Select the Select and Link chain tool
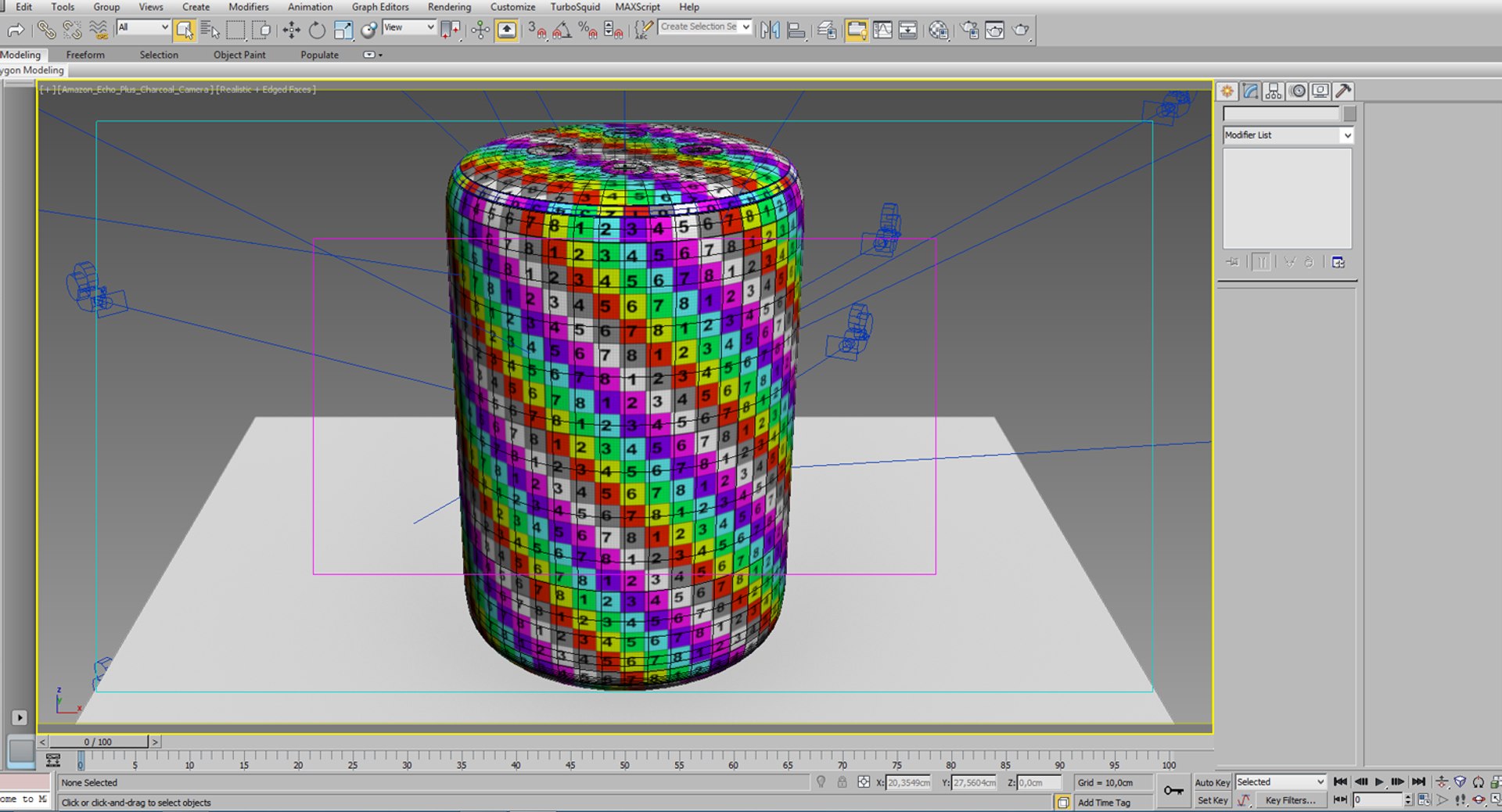Image resolution: width=1502 pixels, height=812 pixels. (47, 30)
